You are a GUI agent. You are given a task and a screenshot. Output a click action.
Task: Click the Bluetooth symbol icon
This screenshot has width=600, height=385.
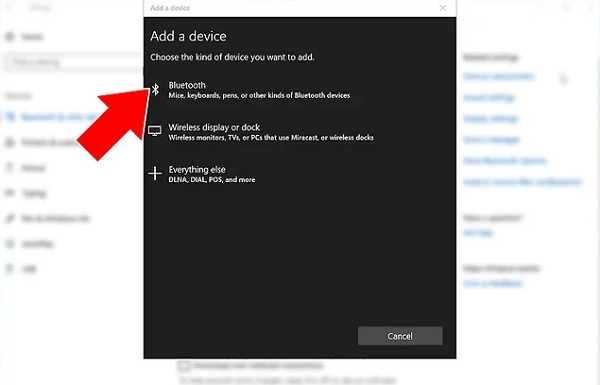[x=155, y=90]
